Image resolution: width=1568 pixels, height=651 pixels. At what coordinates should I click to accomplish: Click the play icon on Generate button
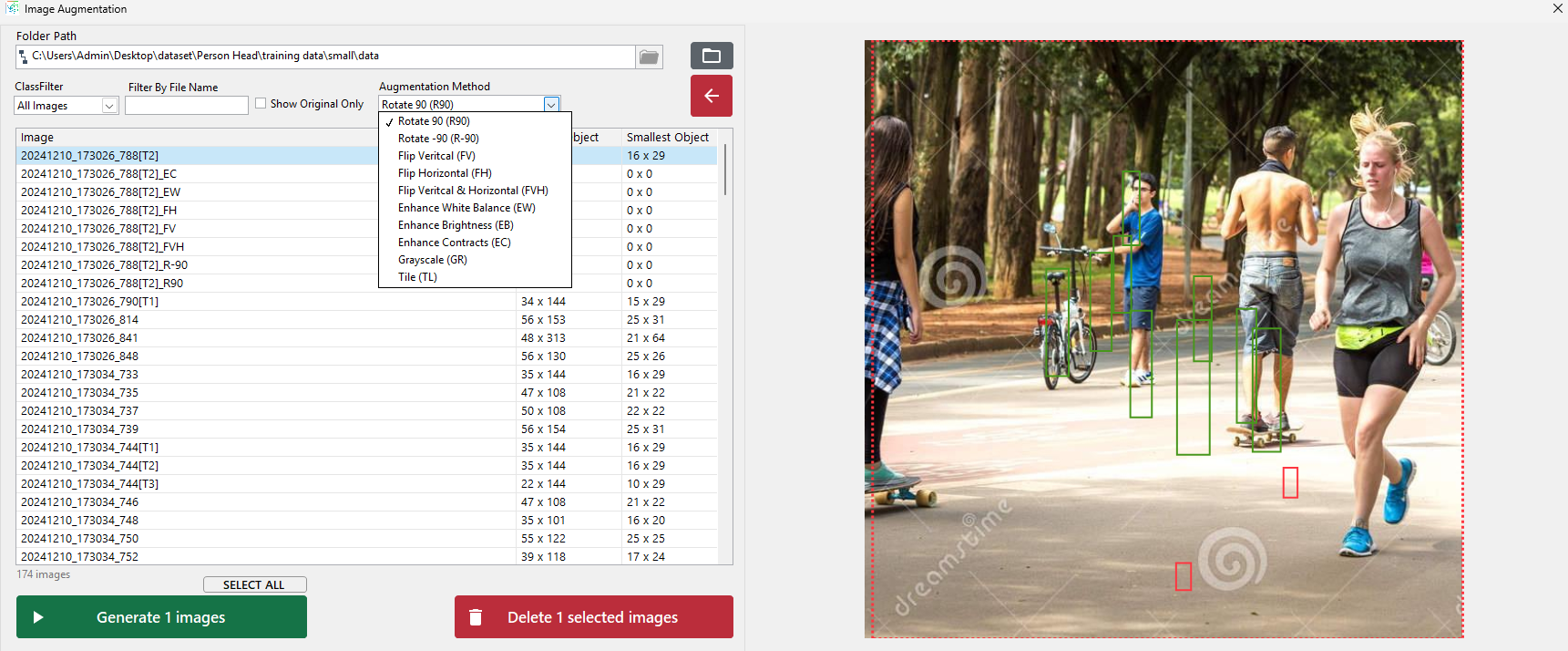38,617
